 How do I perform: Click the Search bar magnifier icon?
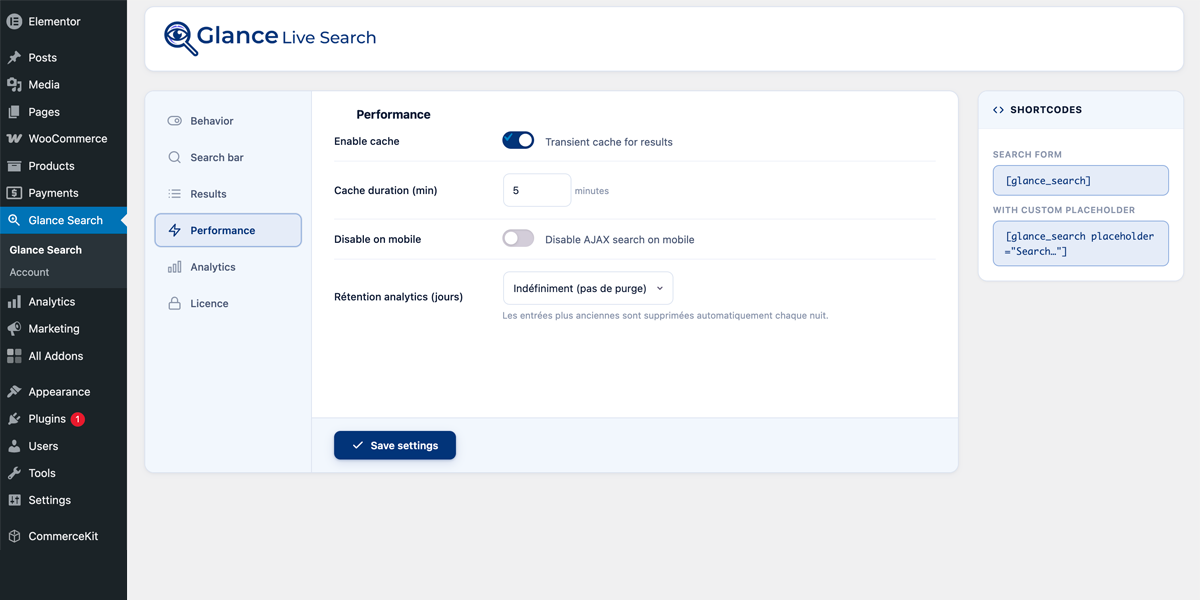(175, 157)
